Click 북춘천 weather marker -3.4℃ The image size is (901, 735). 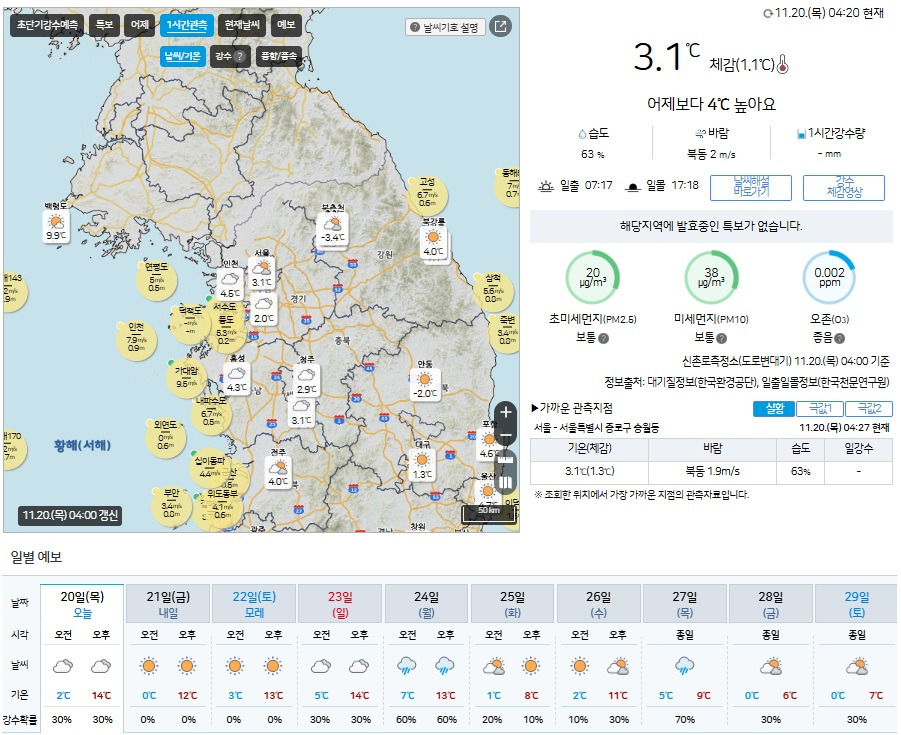pyautogui.click(x=333, y=229)
